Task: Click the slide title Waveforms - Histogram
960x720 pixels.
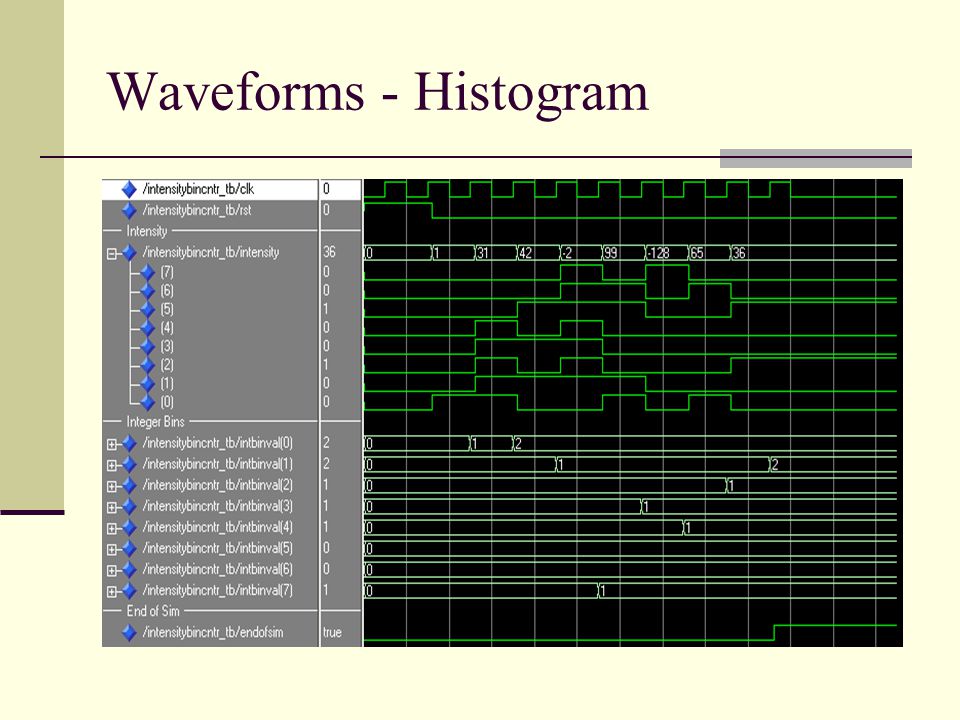Action: pyautogui.click(x=378, y=92)
